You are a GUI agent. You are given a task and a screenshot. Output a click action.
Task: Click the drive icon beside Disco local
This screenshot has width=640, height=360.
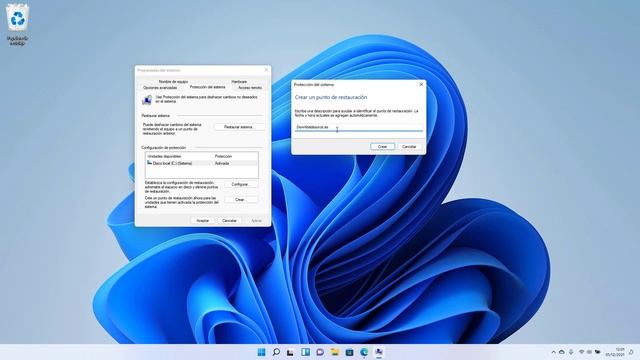click(149, 163)
